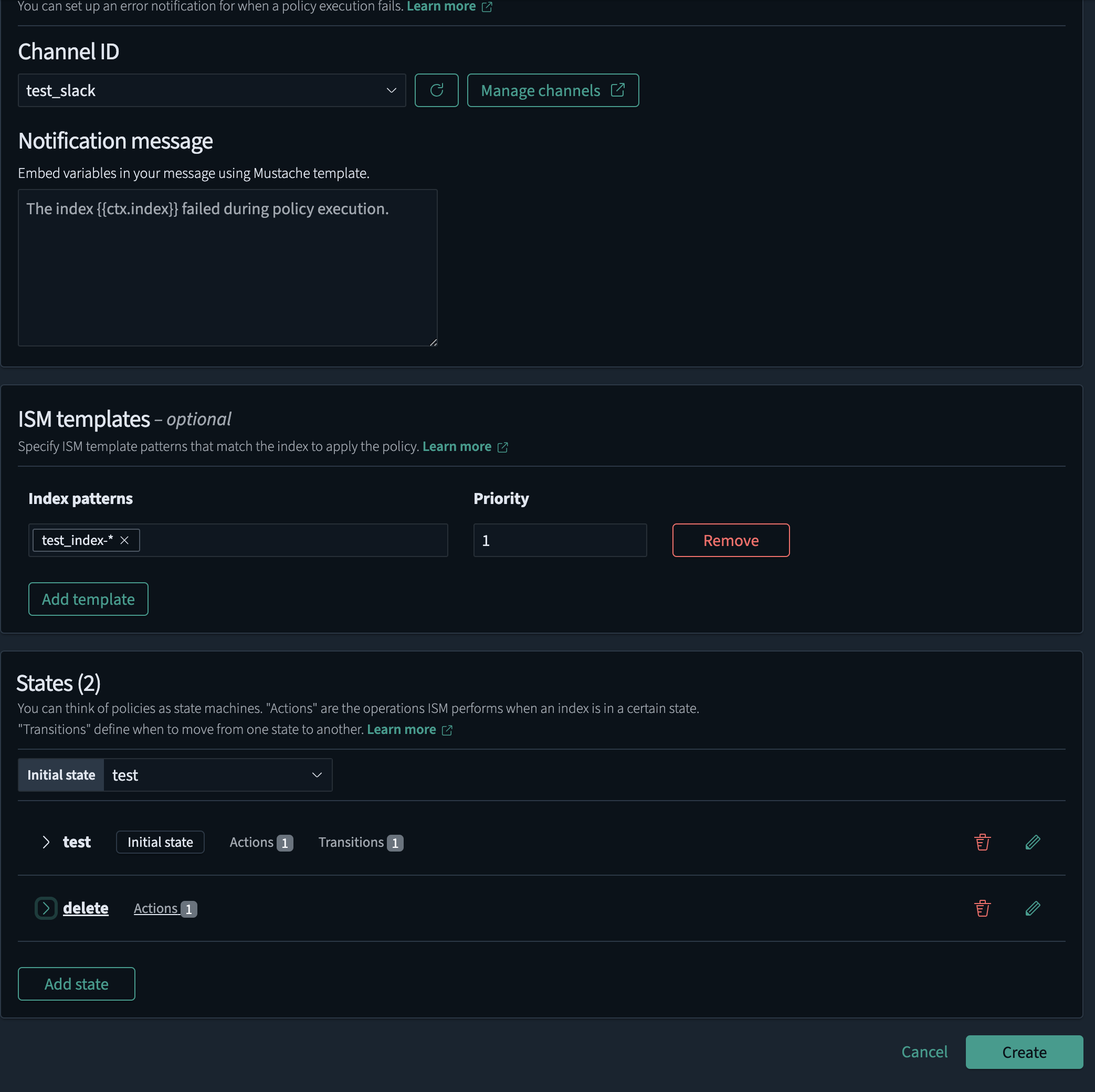
Task: Delete the test state via trash icon
Action: tap(982, 842)
